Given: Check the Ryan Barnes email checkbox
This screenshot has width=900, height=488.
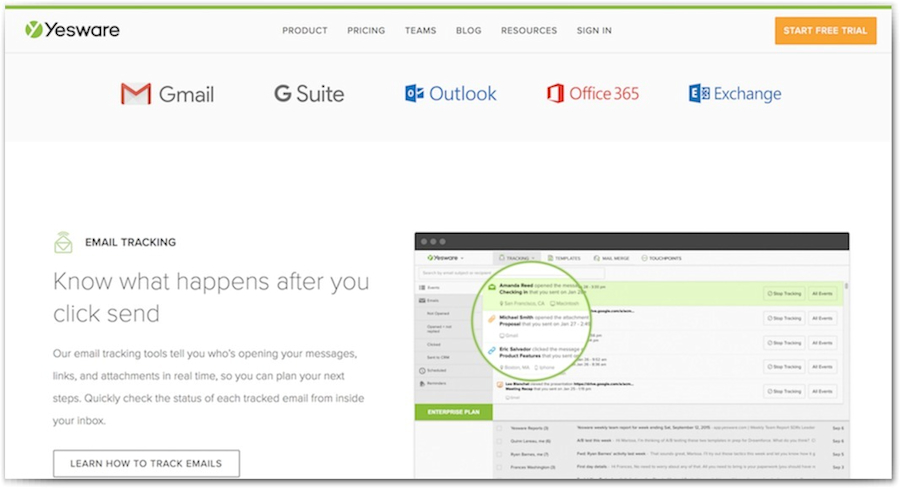Looking at the screenshot, I should [x=499, y=454].
